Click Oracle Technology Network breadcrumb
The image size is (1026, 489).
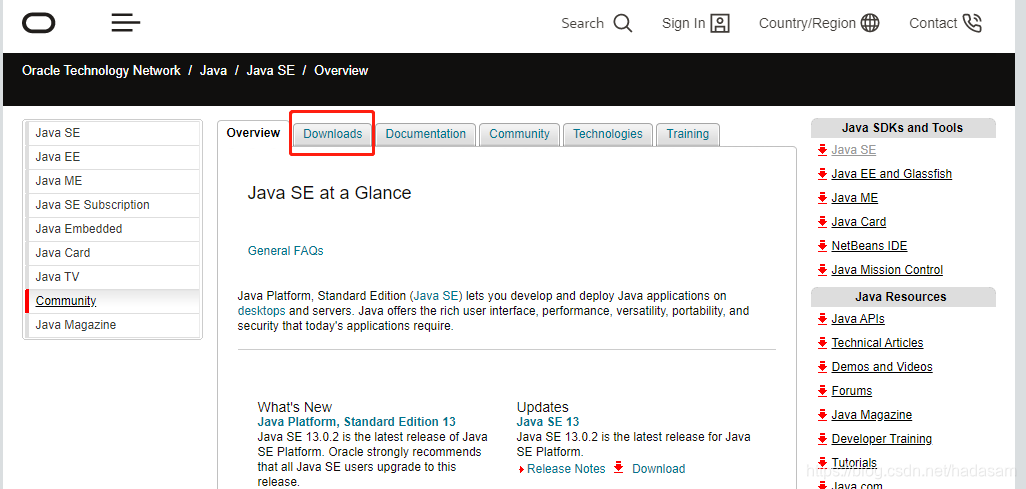point(101,71)
